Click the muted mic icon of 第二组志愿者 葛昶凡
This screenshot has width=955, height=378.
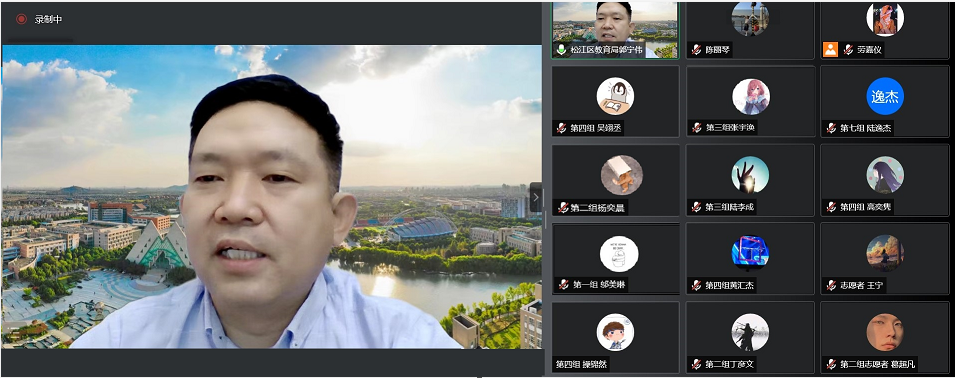(831, 365)
